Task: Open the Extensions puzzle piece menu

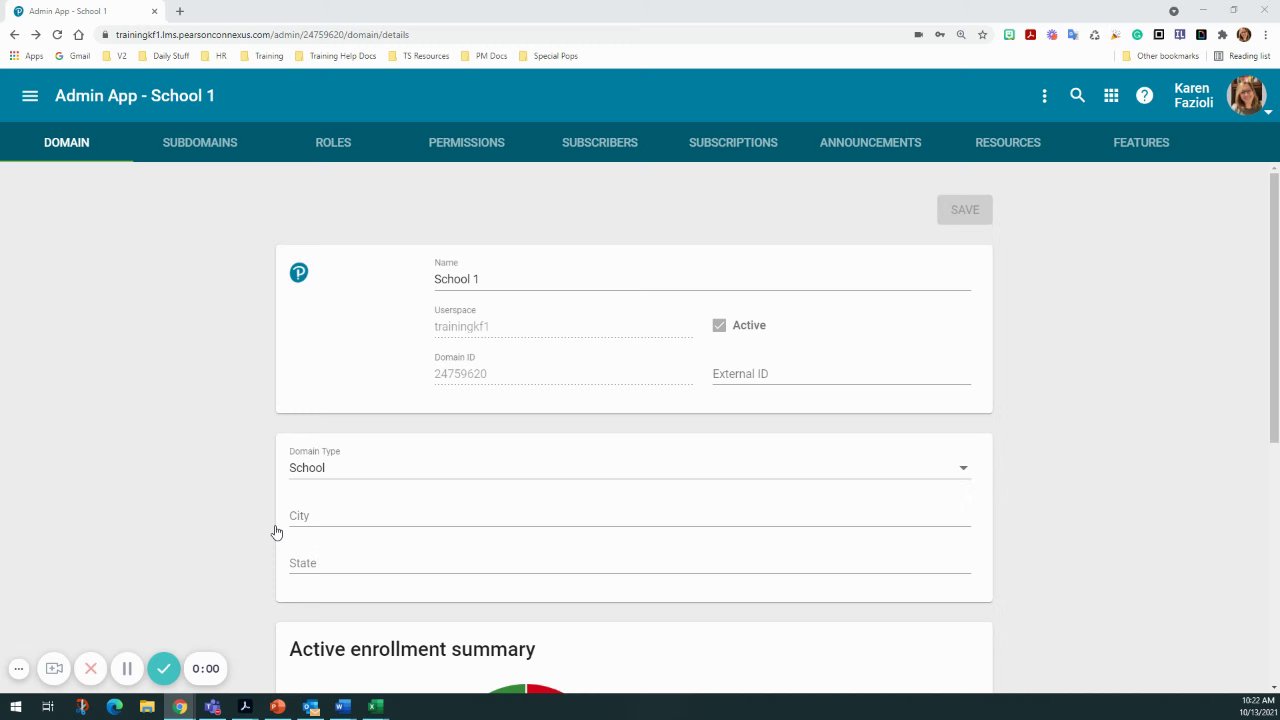Action: coord(1222,34)
